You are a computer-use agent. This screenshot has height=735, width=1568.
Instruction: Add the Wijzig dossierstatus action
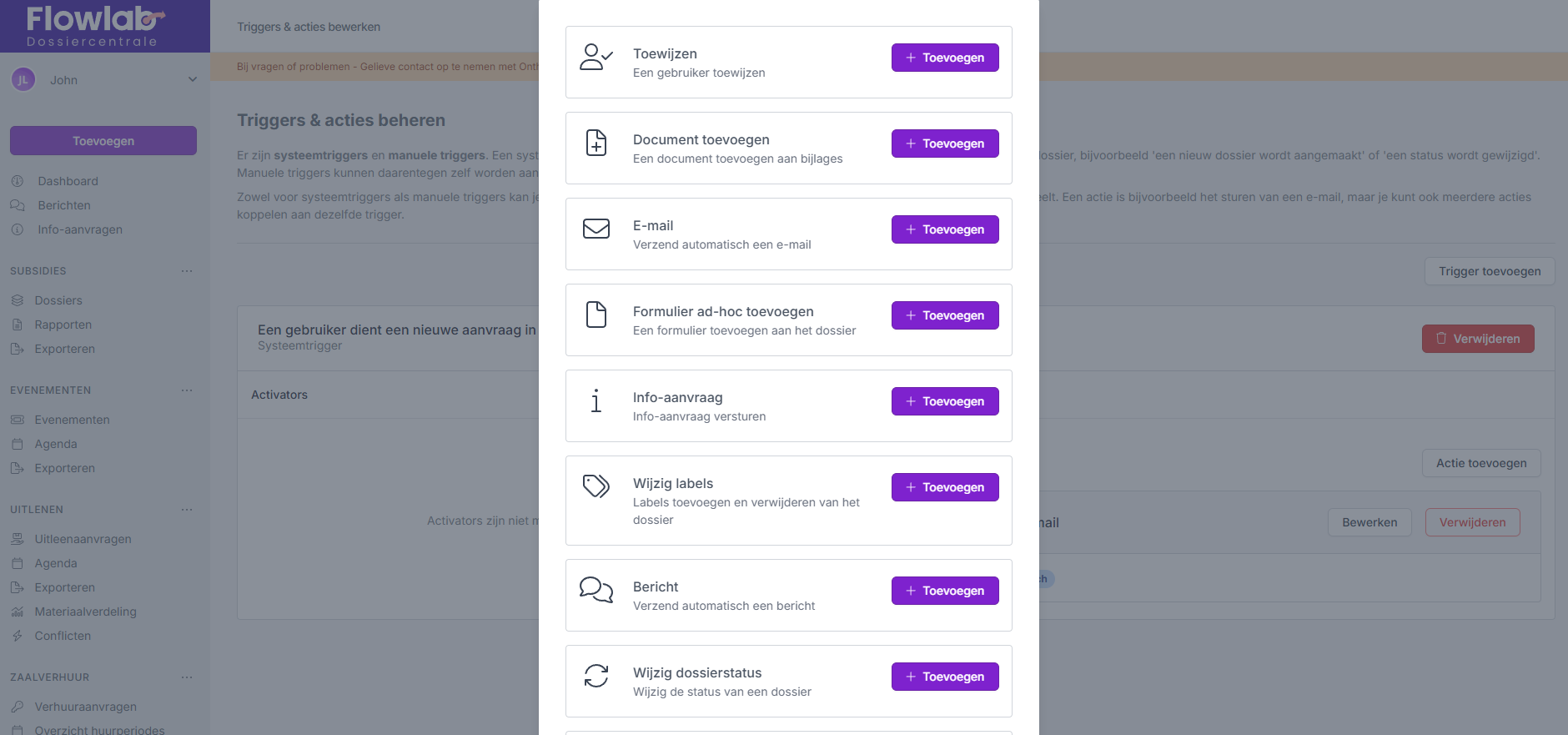click(944, 677)
